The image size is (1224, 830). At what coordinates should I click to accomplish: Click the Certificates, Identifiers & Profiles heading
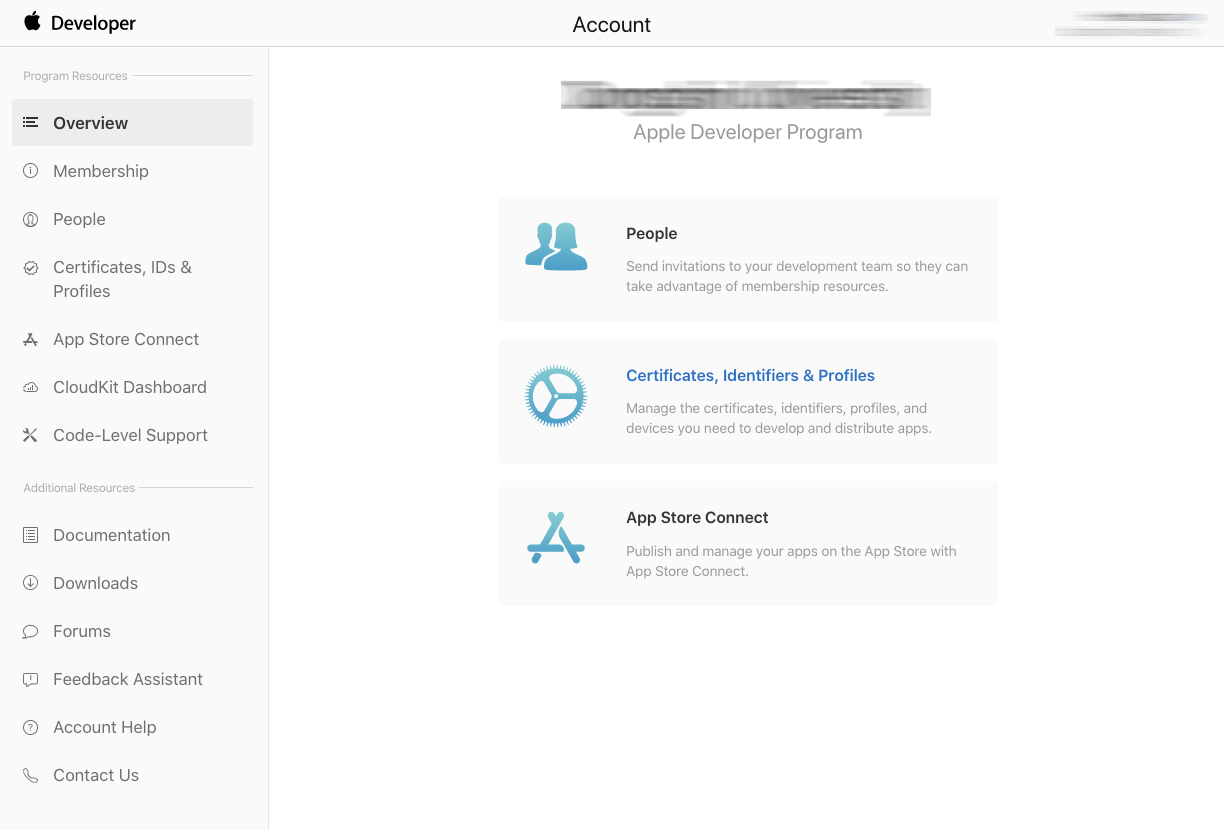(x=750, y=375)
